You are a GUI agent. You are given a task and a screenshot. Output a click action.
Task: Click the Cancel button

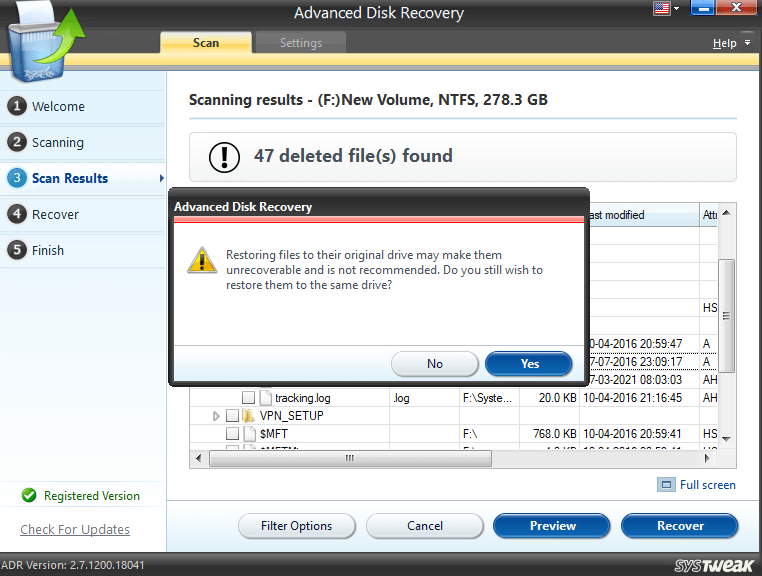click(x=425, y=526)
